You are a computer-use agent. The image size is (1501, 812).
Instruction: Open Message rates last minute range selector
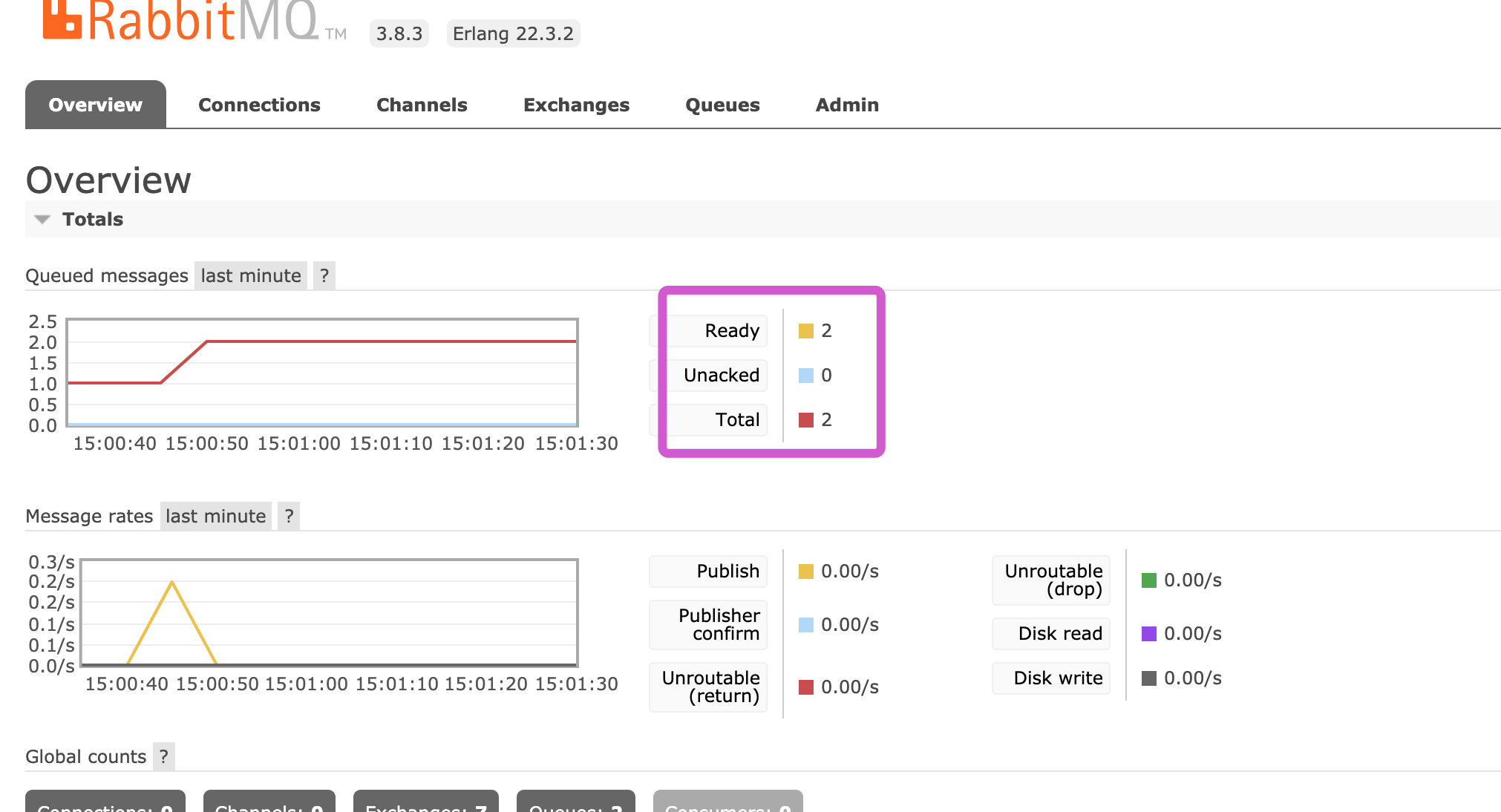(x=215, y=517)
